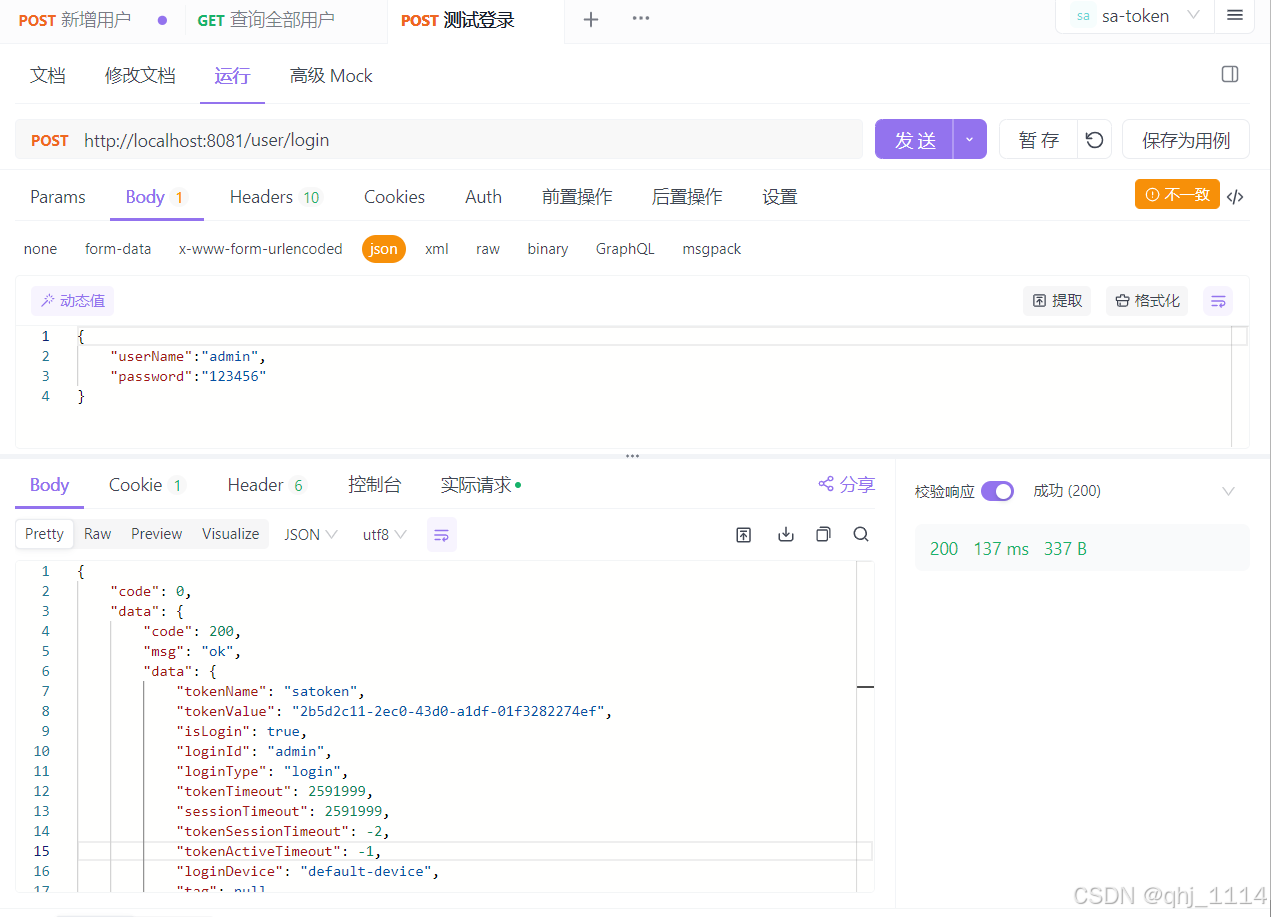Select GraphQL body type
The width and height of the screenshot is (1271, 917).
coord(625,249)
